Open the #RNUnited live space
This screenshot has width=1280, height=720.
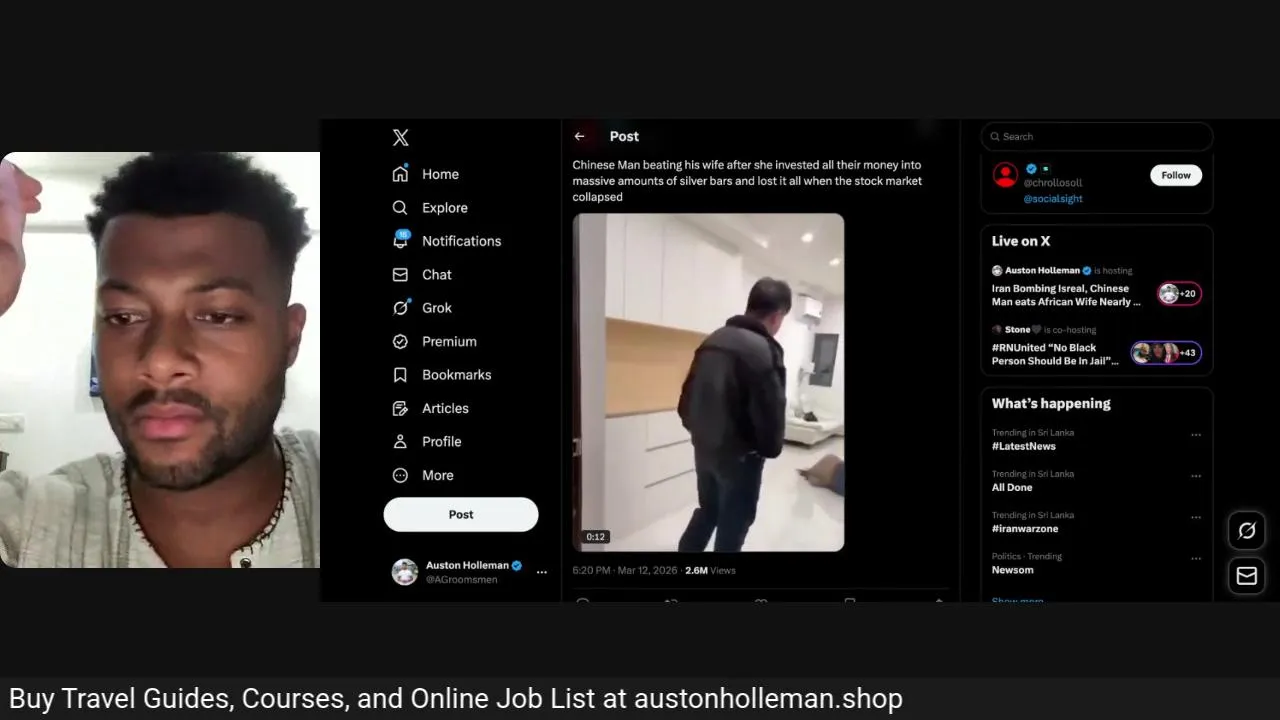pos(1055,354)
